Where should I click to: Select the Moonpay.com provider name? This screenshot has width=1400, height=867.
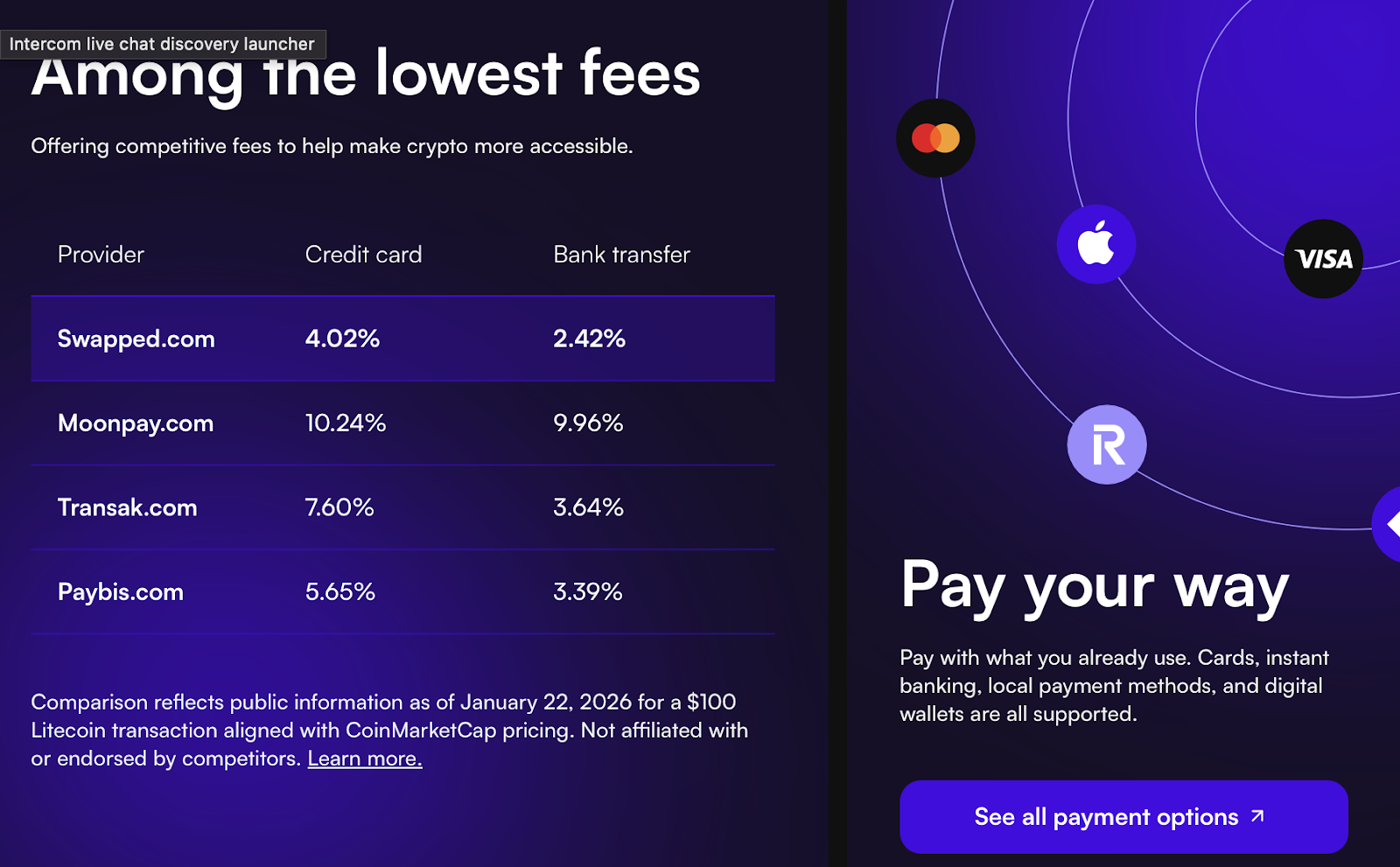point(136,423)
